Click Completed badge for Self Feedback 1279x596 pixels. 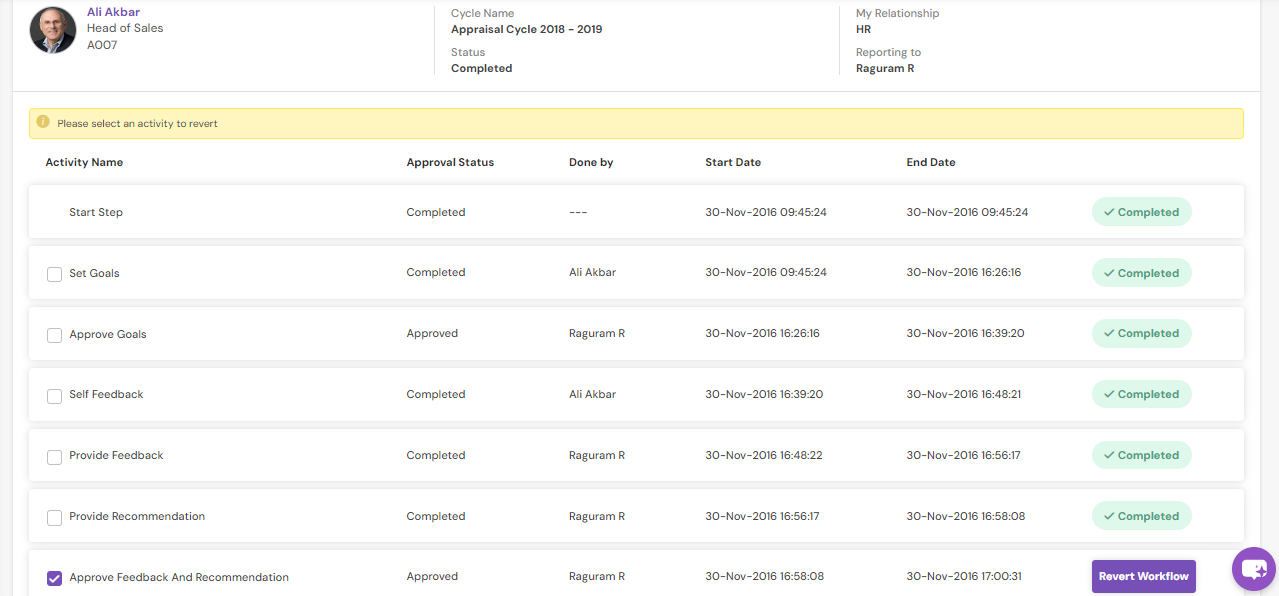pos(1141,394)
